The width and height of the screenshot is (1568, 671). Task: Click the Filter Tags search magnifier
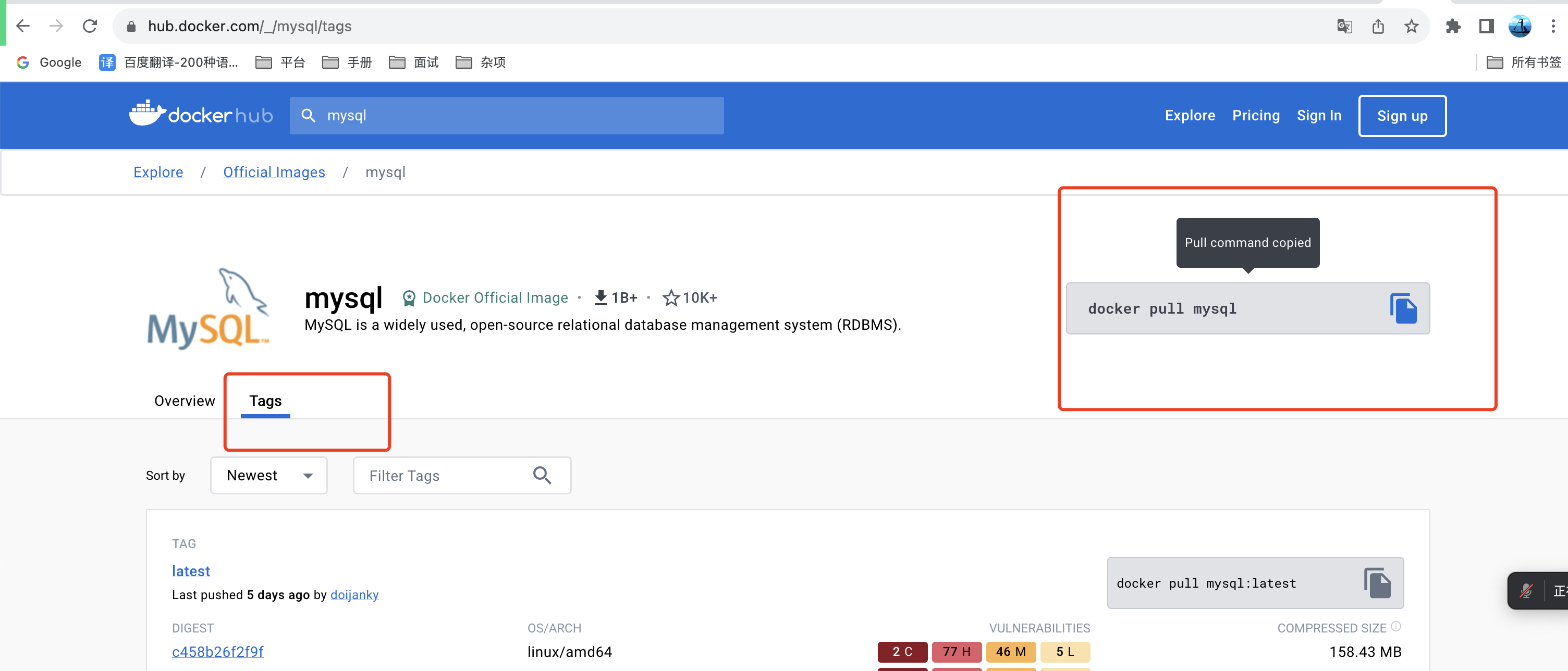[x=542, y=475]
